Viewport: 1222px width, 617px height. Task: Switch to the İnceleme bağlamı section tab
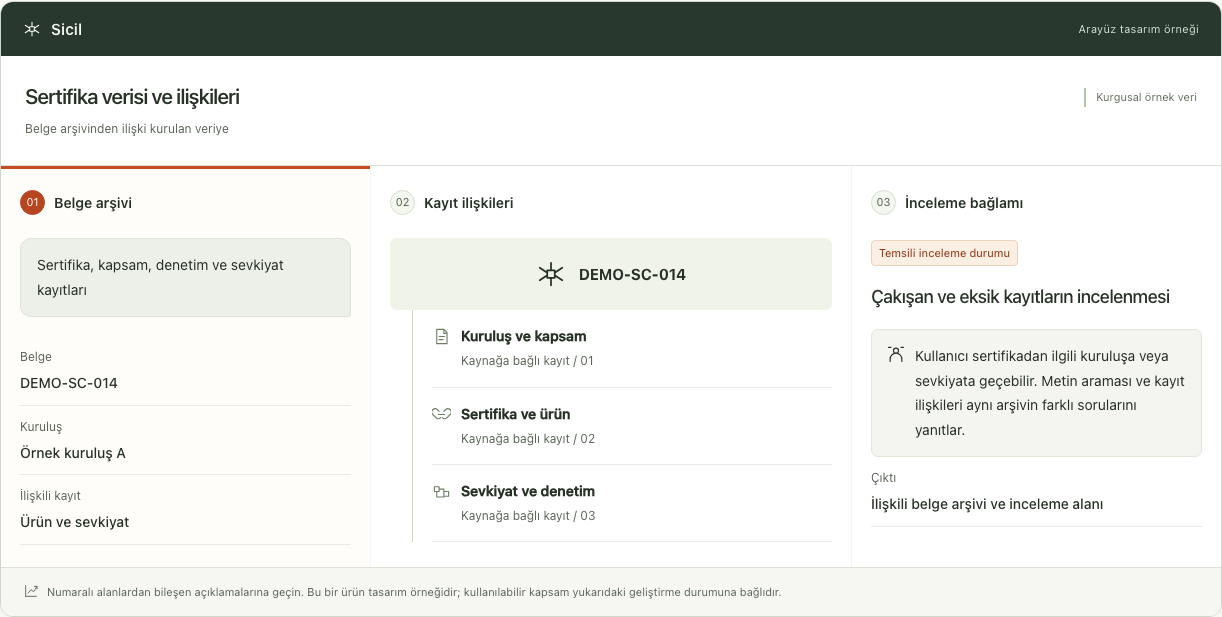point(1036,202)
